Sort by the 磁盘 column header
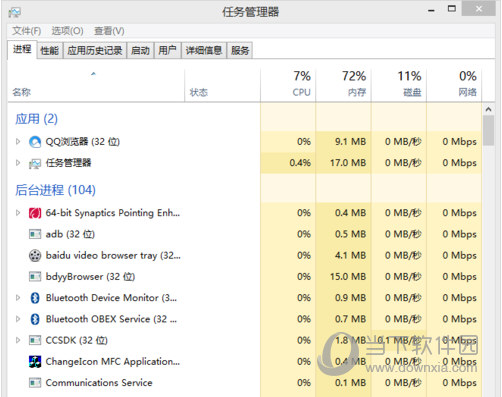502x397 pixels. point(399,85)
